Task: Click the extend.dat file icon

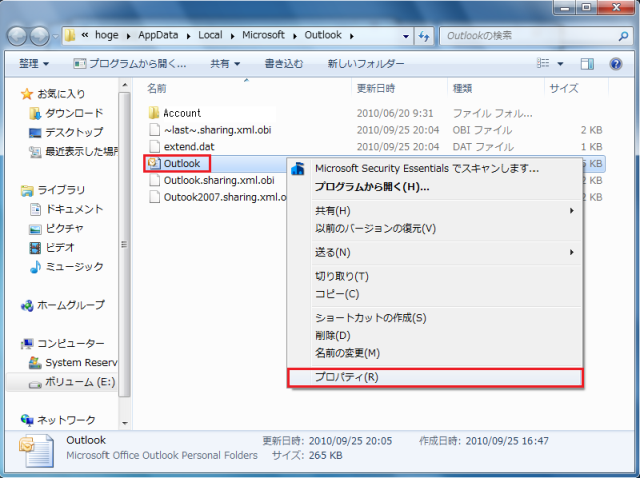Action: 154,146
